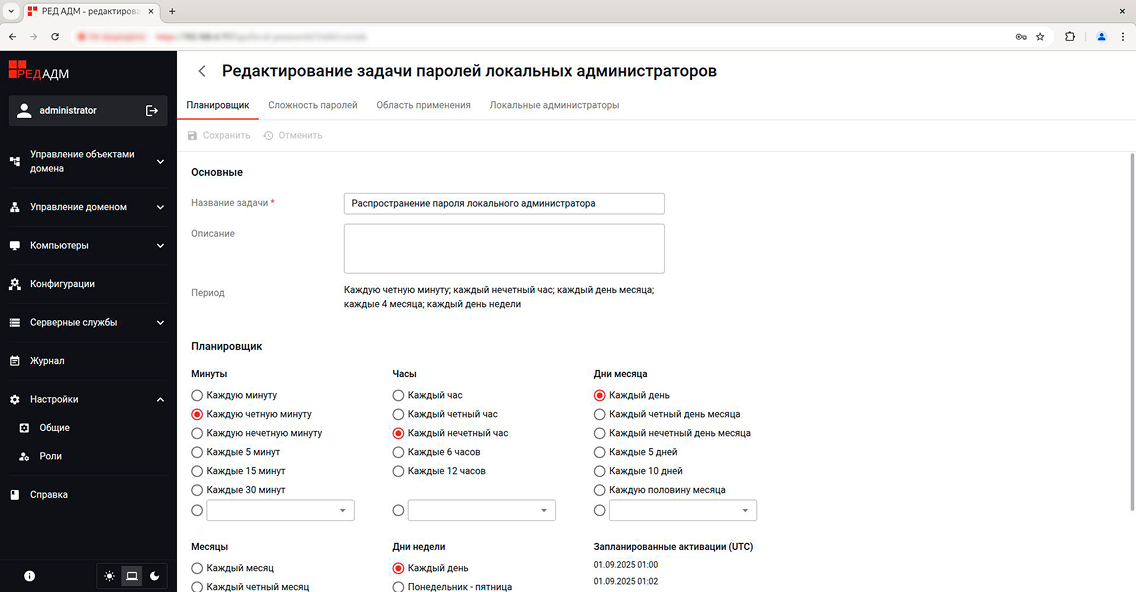Click the Управление доменом sidebar icon

(x=14, y=207)
